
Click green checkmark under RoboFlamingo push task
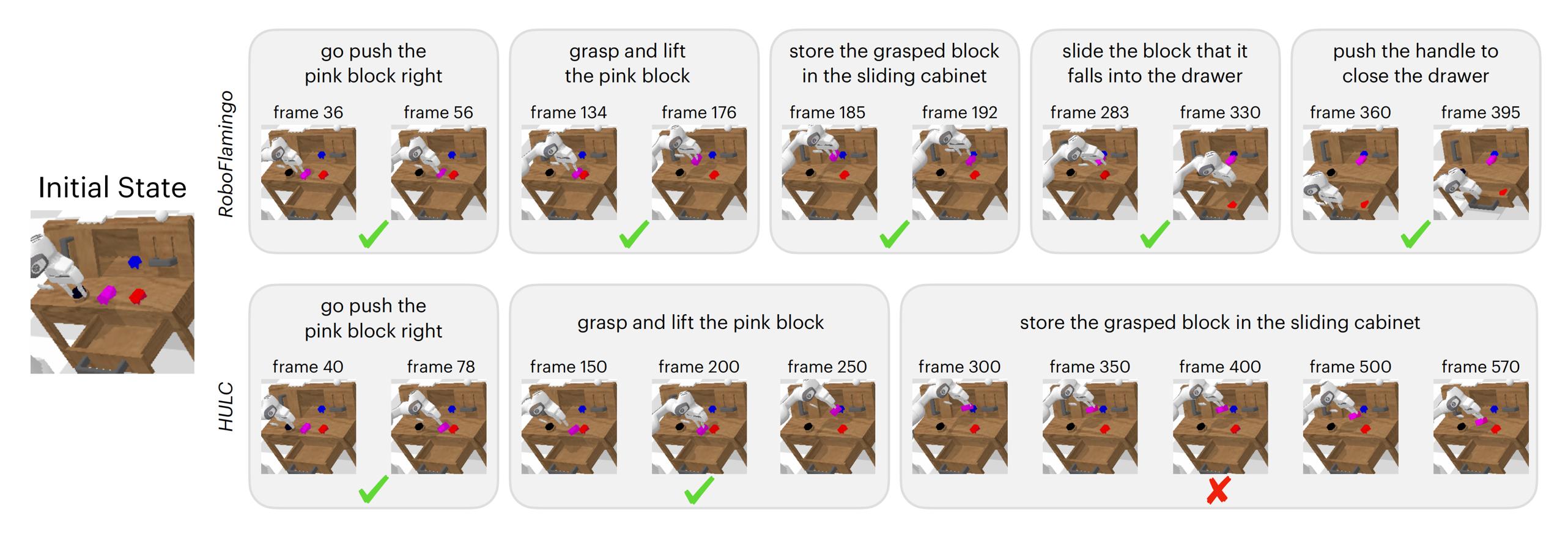click(374, 235)
